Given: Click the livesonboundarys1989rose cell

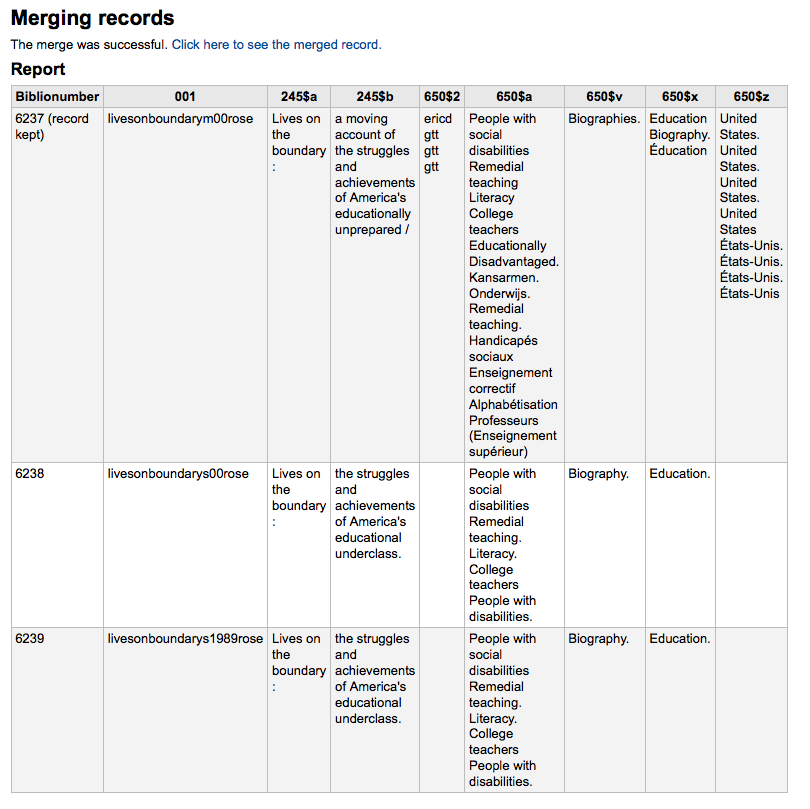Looking at the screenshot, I should (x=185, y=639).
